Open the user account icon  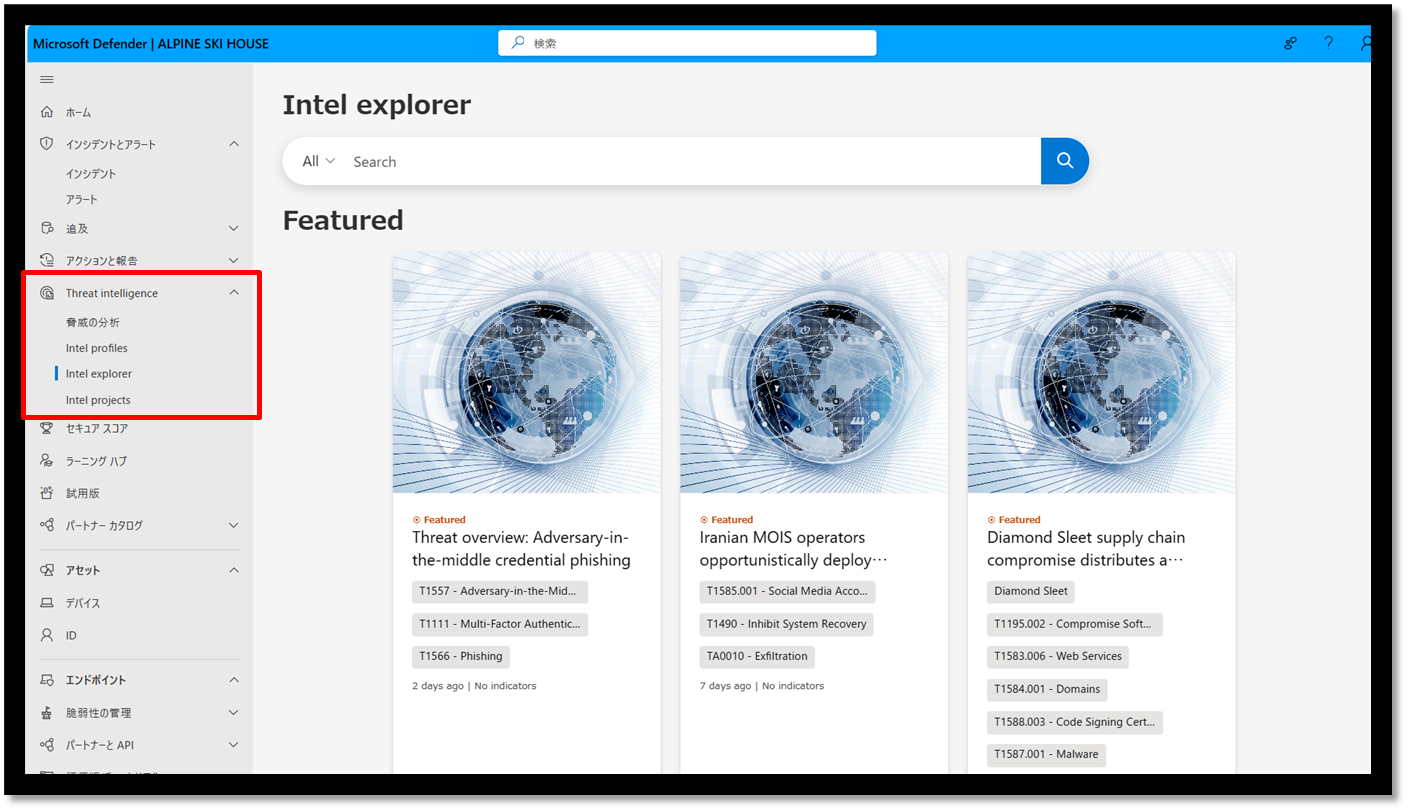coord(1365,43)
